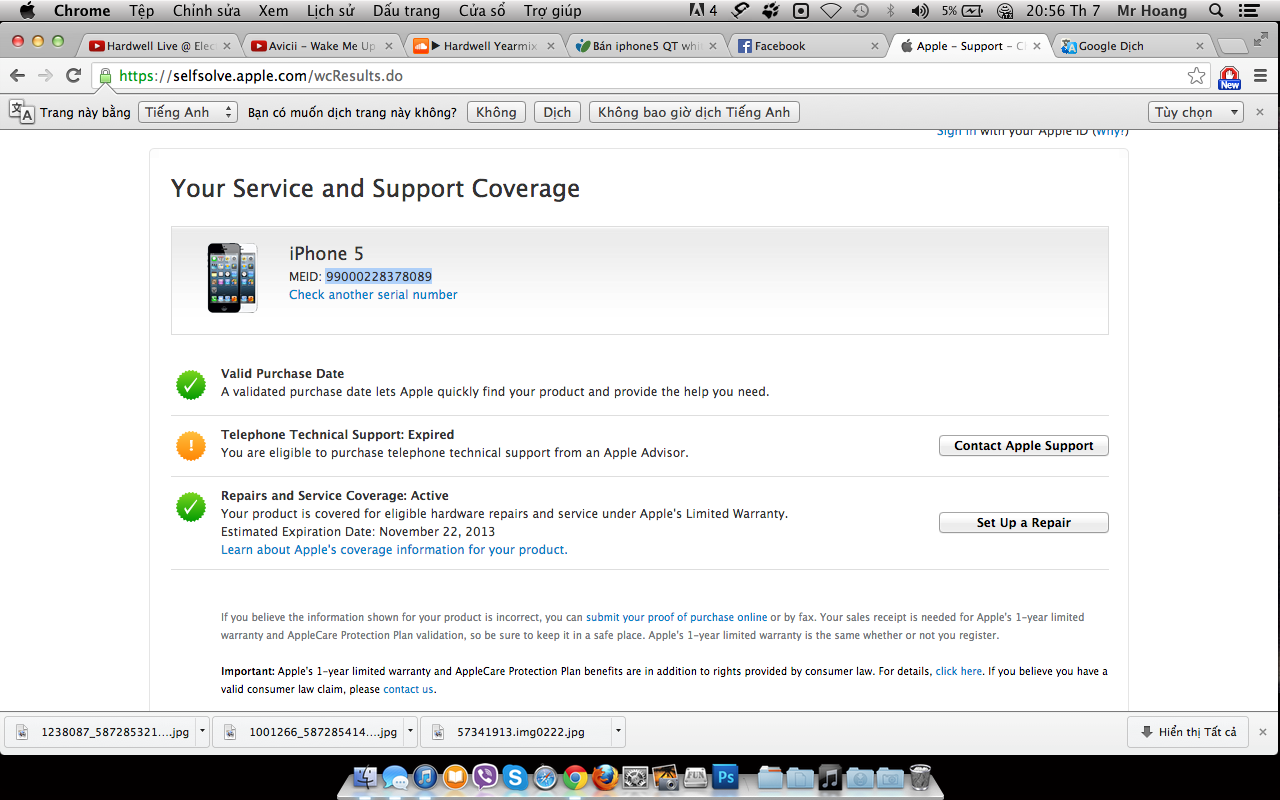Switch to the Hardwell Yearmix tab
Screen dimensions: 1280x800
(x=484, y=46)
